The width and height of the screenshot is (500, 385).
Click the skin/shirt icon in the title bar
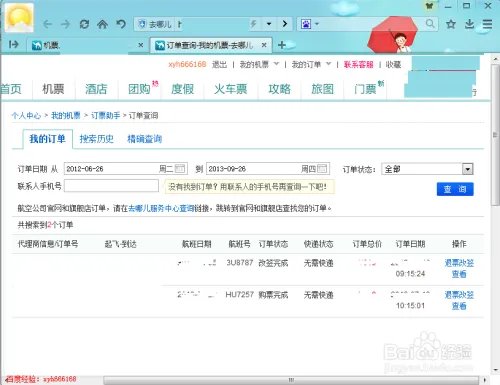[x=429, y=6]
